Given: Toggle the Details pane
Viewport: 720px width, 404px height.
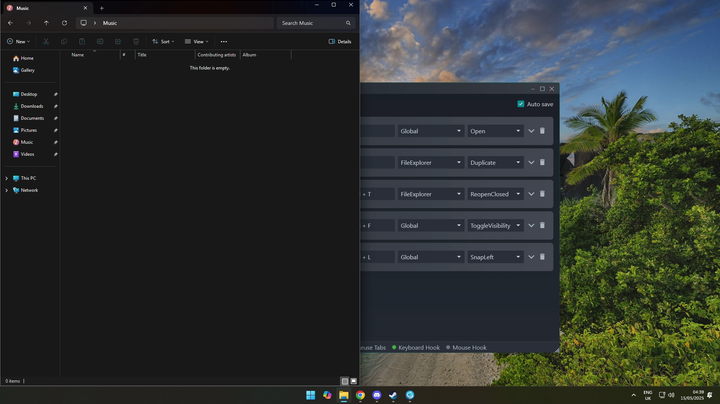Looking at the screenshot, I should [x=340, y=42].
